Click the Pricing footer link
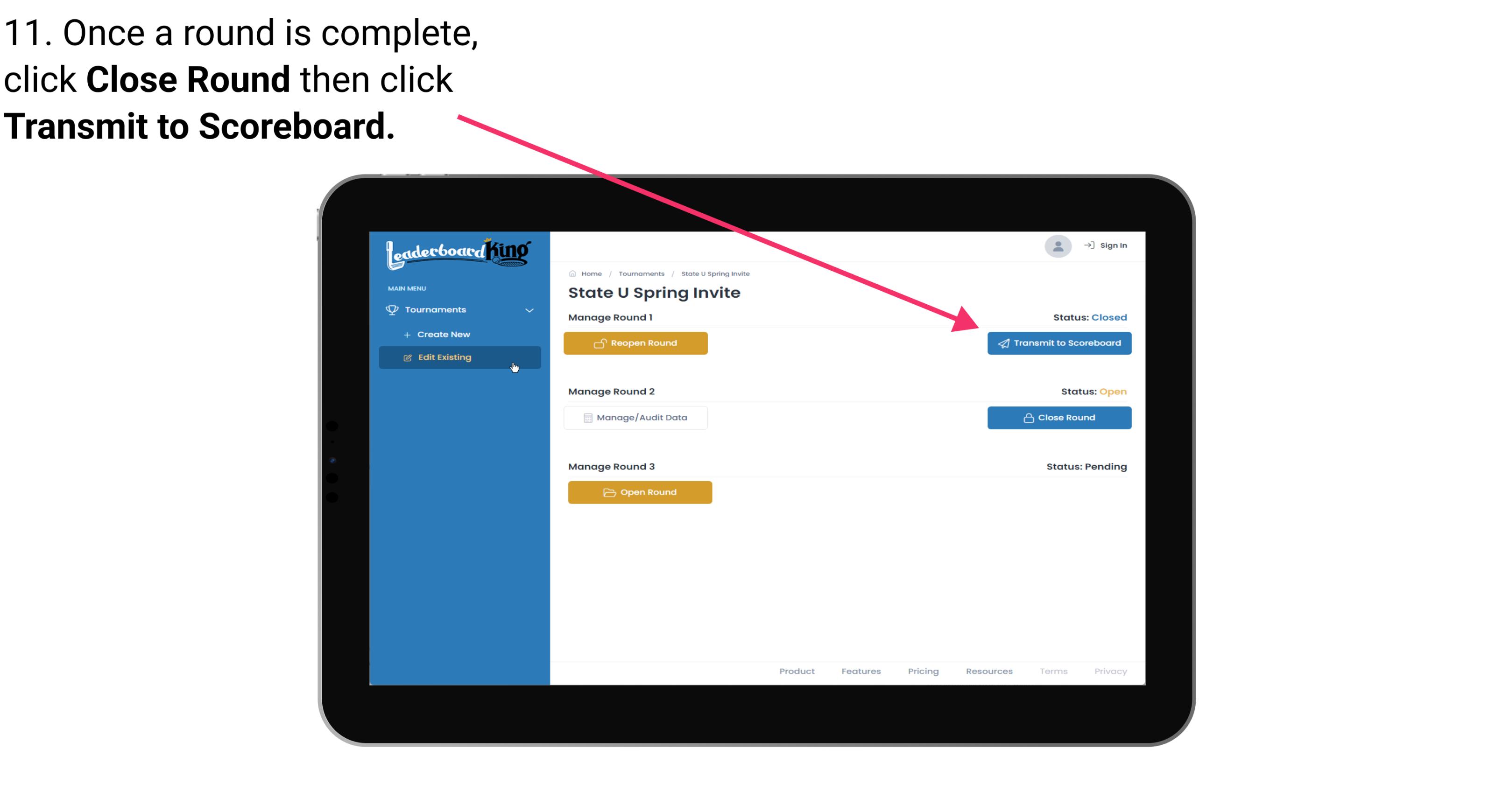 click(923, 671)
